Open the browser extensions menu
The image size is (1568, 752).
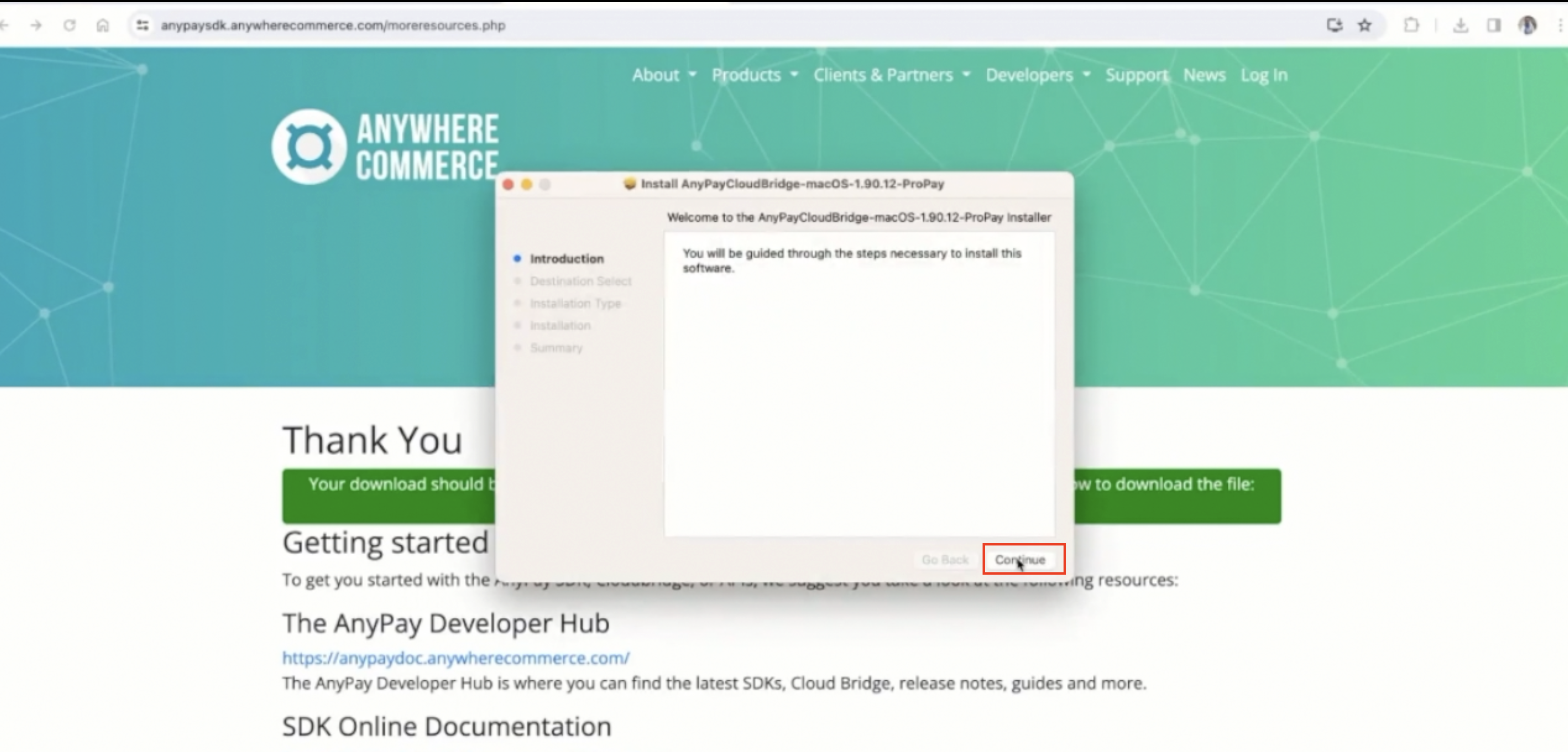1411,25
